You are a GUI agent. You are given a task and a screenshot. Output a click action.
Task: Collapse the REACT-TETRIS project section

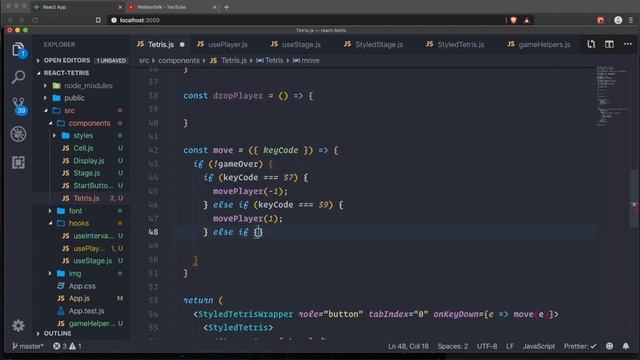point(82,73)
